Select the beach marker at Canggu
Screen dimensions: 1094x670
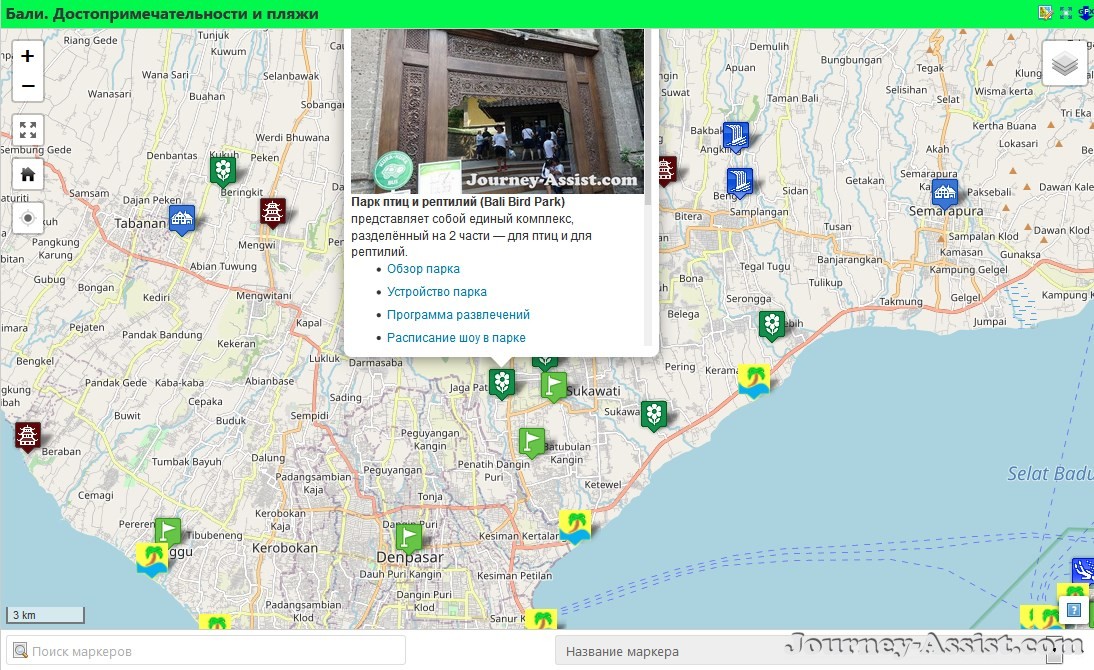coord(151,560)
